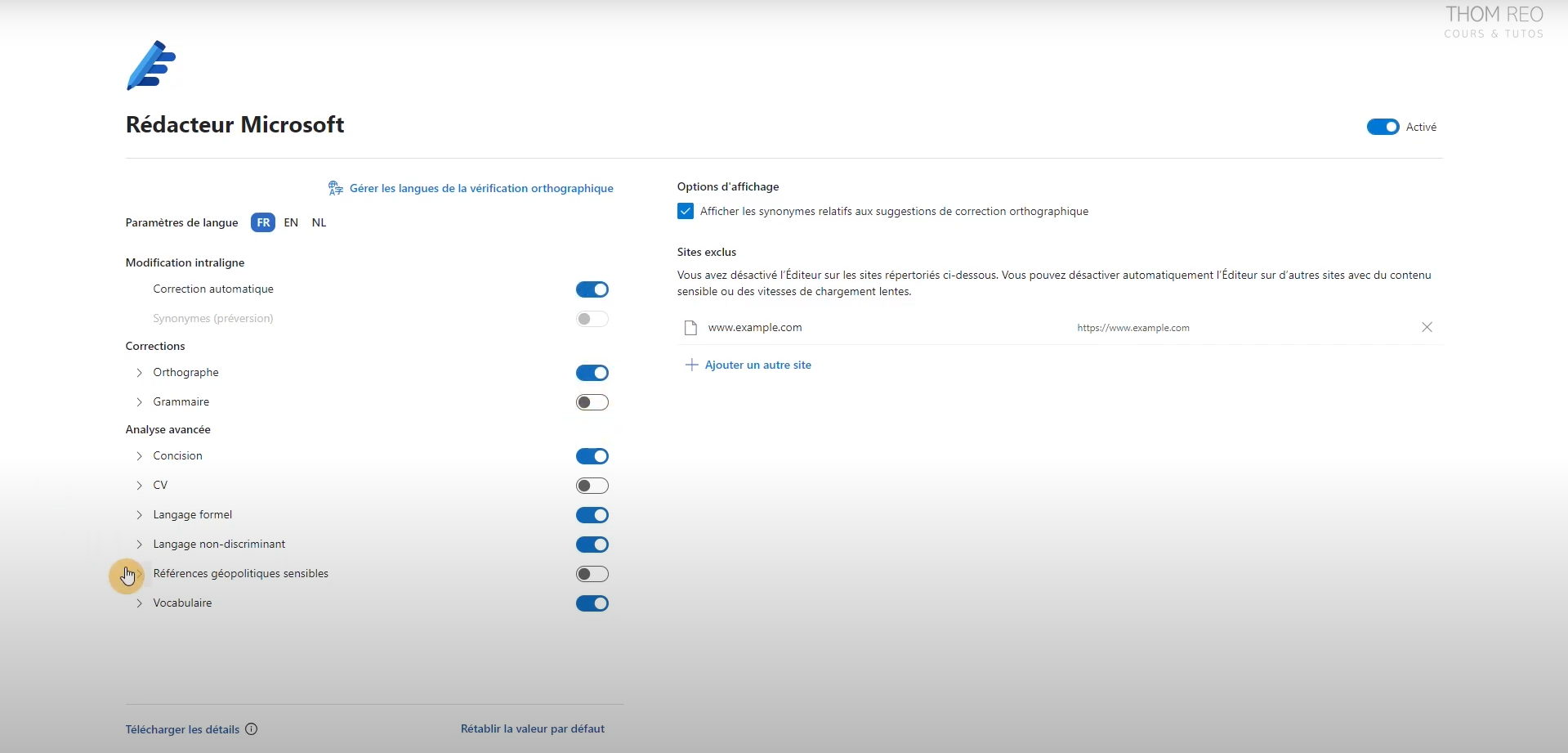Click the https://www.example.com URL text
Image resolution: width=1568 pixels, height=753 pixels.
pos(1133,328)
